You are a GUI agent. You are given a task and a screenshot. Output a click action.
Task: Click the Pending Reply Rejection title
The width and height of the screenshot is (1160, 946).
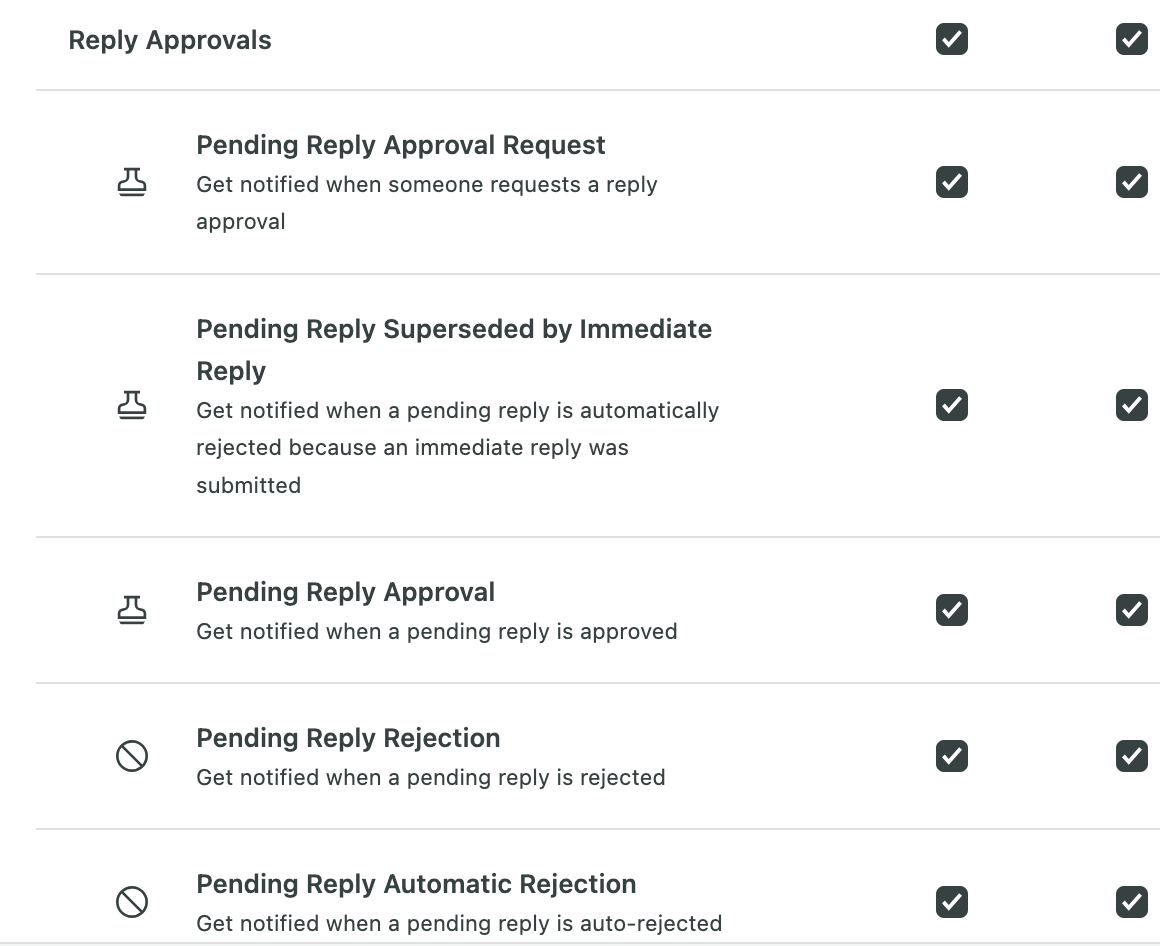(348, 738)
